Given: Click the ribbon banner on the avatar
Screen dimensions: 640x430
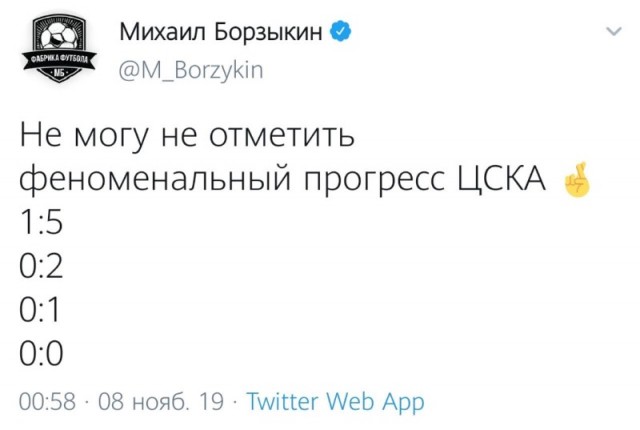Looking at the screenshot, I should [59, 61].
